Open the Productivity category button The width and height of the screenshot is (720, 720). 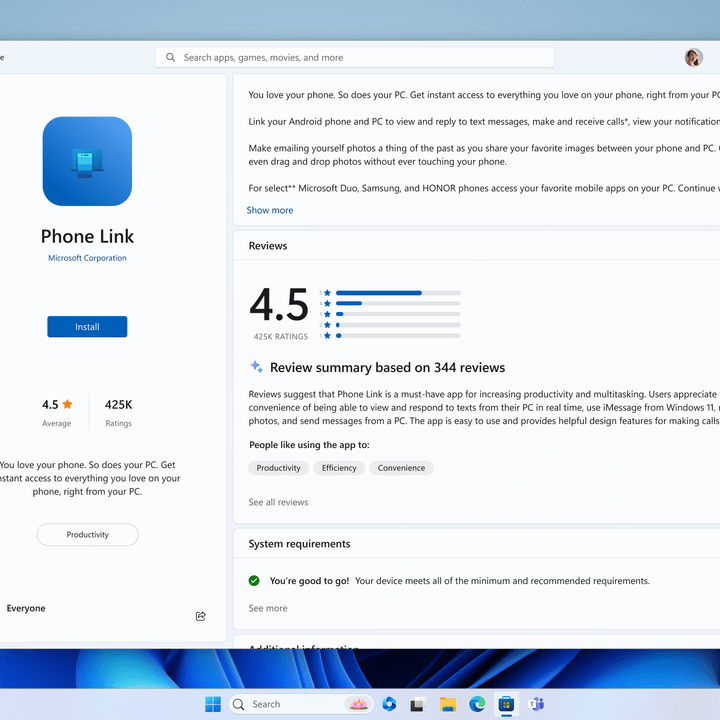[x=87, y=534]
